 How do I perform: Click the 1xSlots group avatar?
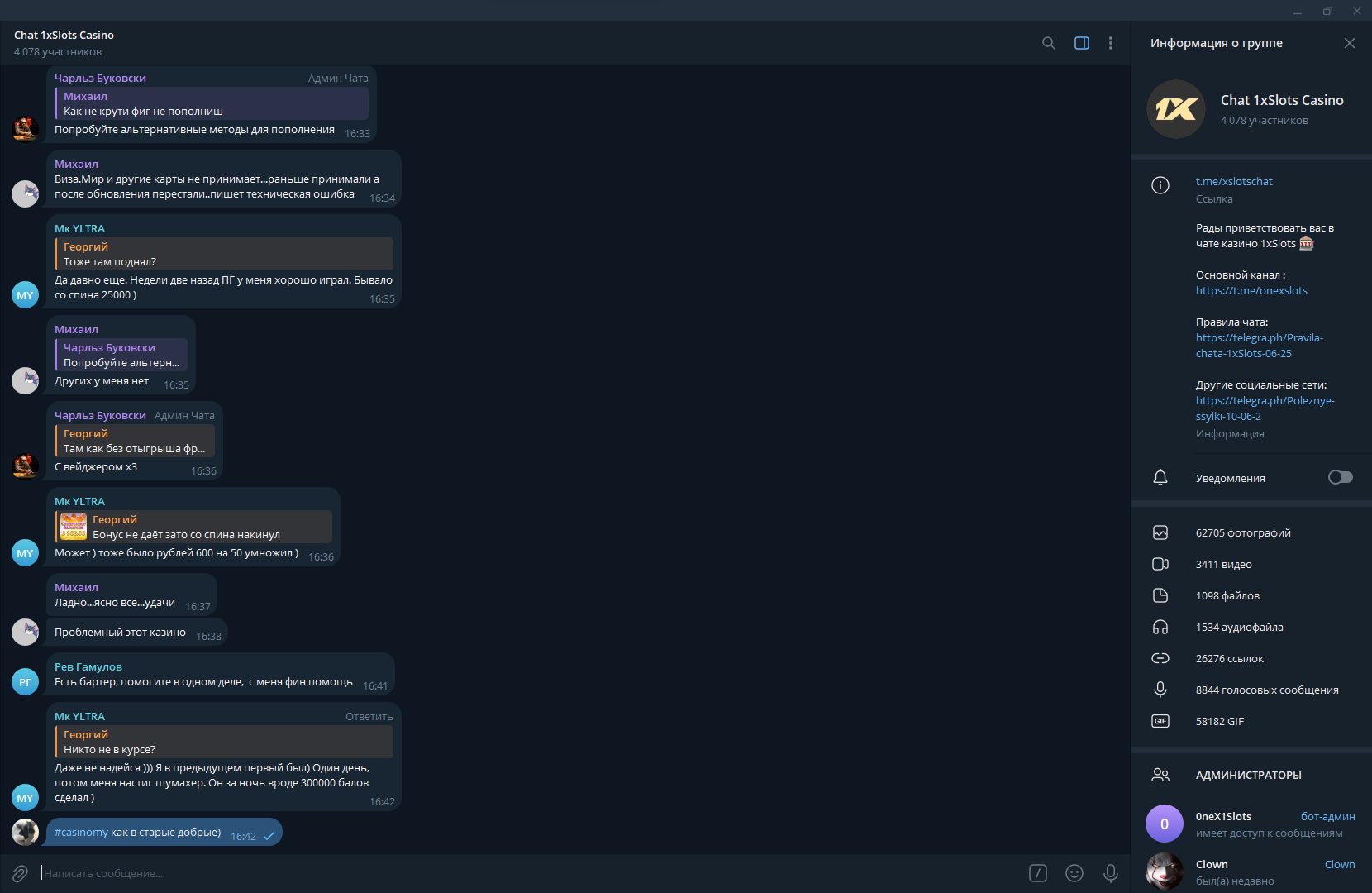(1176, 109)
